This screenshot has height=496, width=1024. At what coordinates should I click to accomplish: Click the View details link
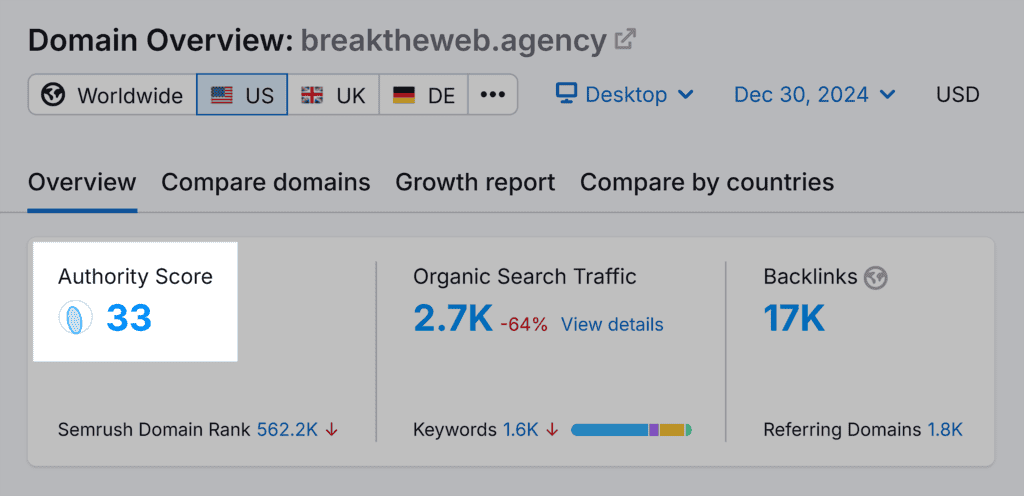pos(612,324)
